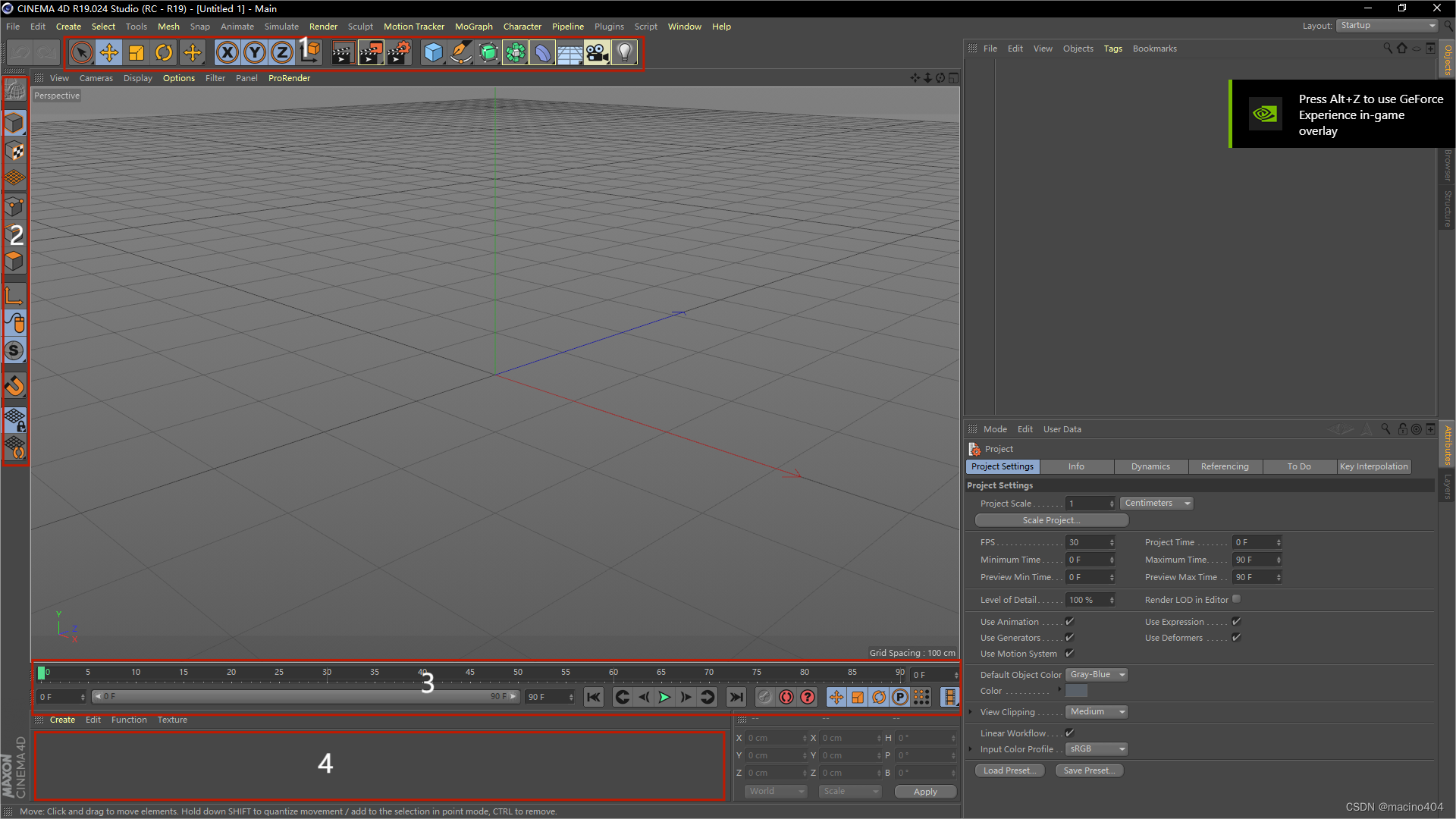Switch to Polygon mode in left sidebar
1456x819 pixels.
coord(15,262)
